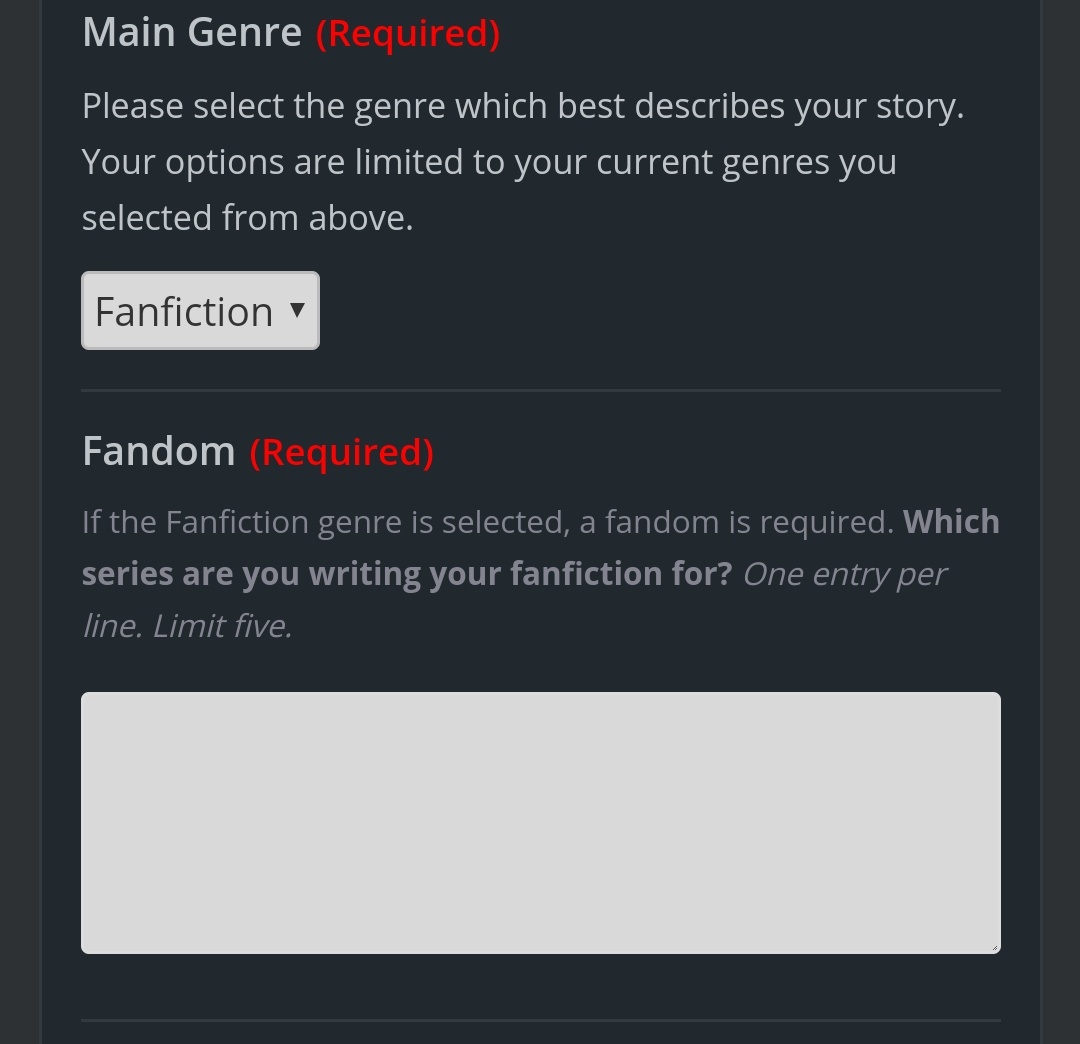This screenshot has width=1080, height=1044.
Task: Click the bold "series are you writing" question text
Action: point(406,574)
